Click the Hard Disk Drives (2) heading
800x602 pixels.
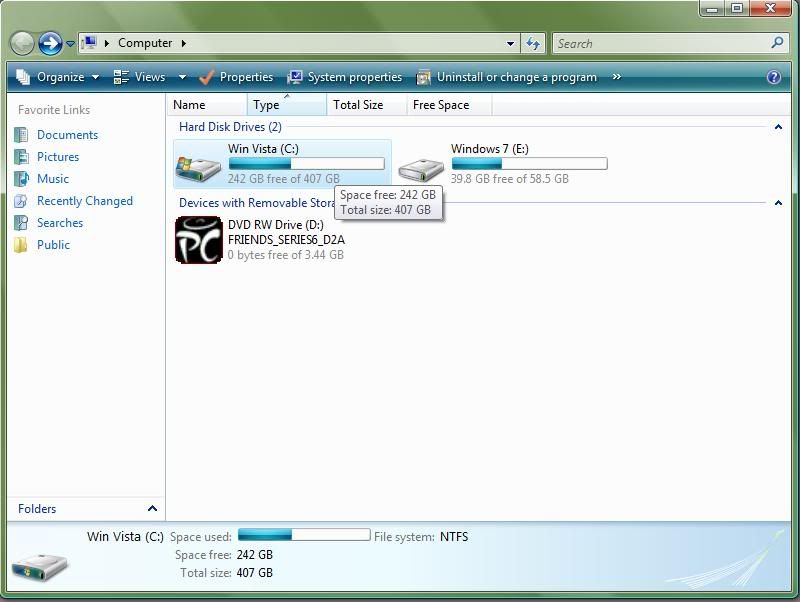pos(230,127)
